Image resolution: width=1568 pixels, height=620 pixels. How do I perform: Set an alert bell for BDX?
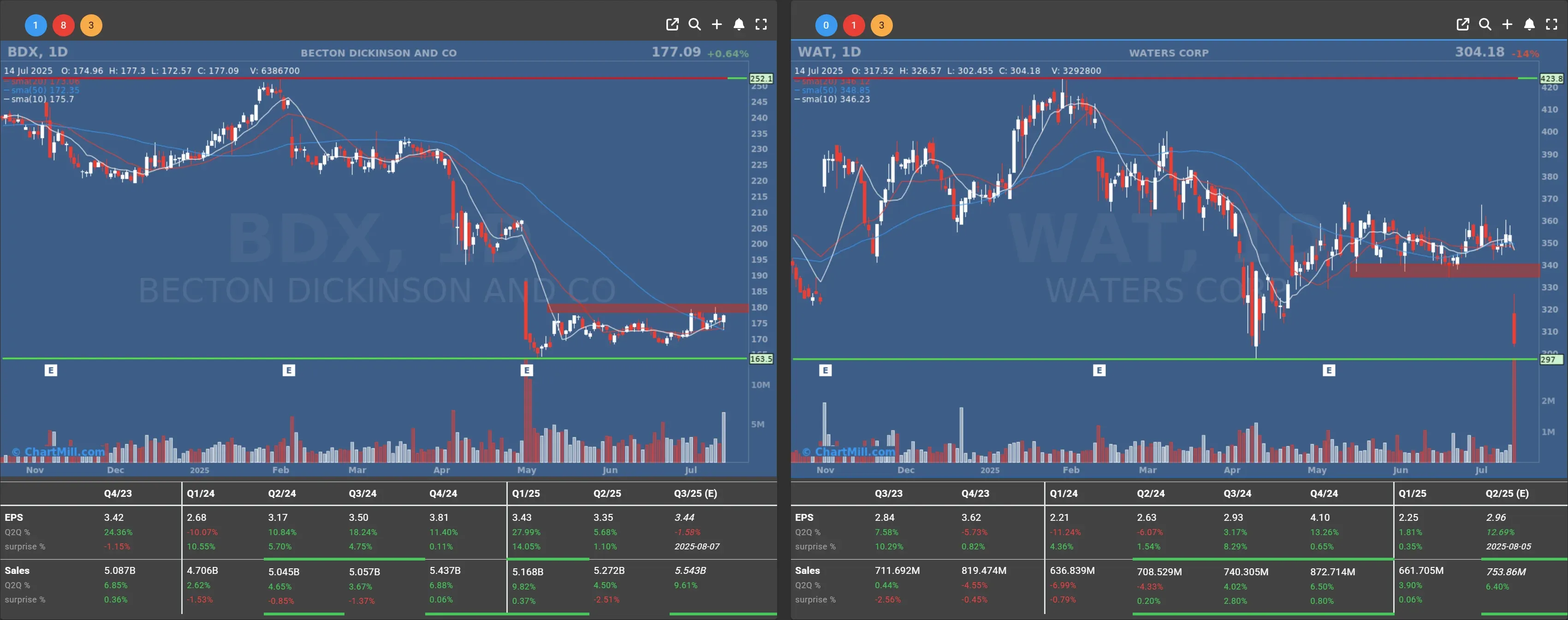tap(739, 24)
